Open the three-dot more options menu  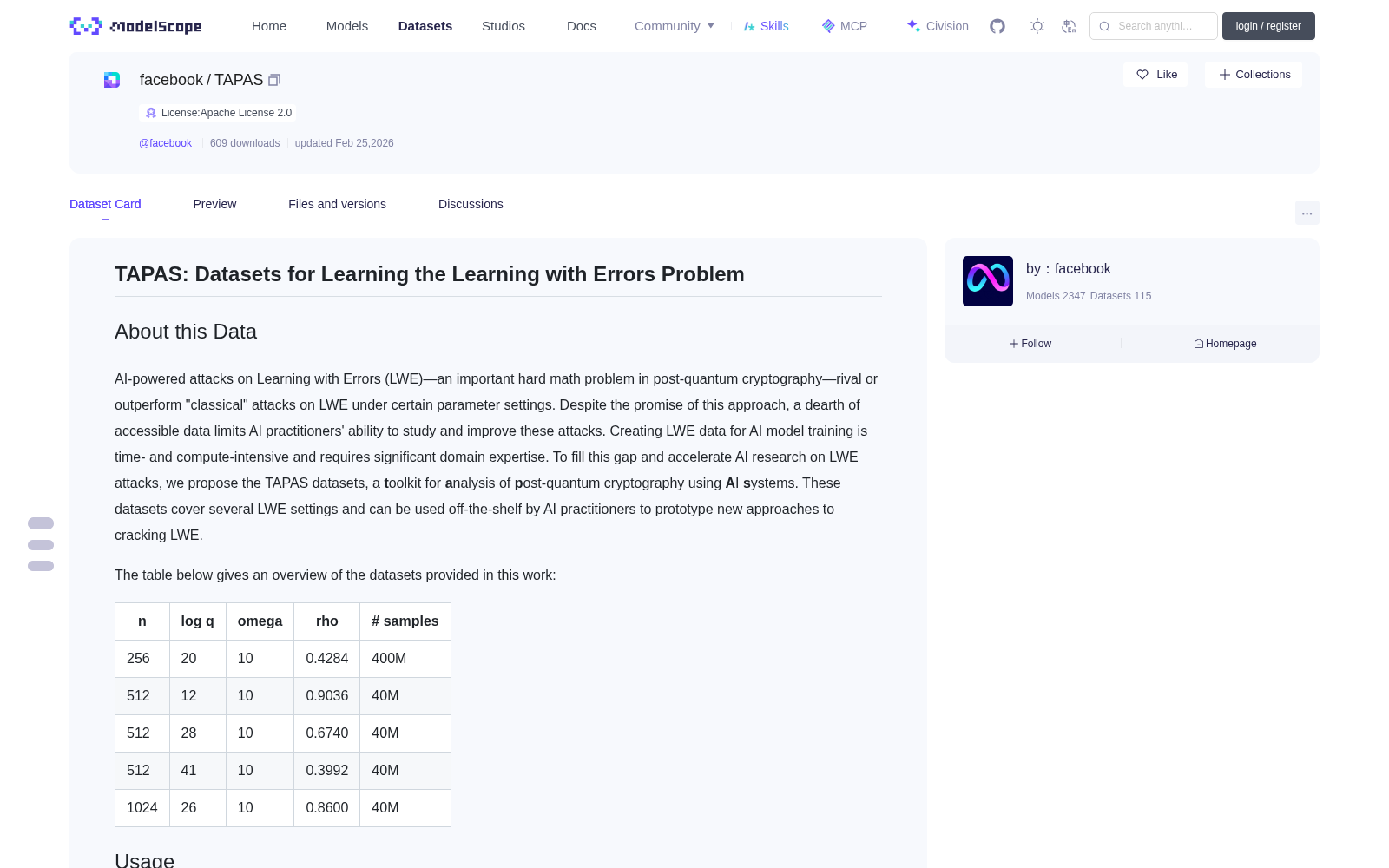[1307, 213]
